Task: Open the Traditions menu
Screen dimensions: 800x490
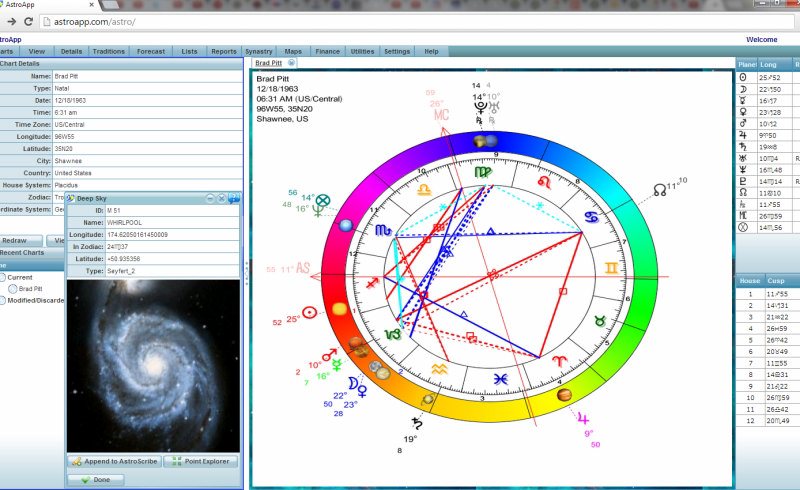Action: tap(108, 51)
